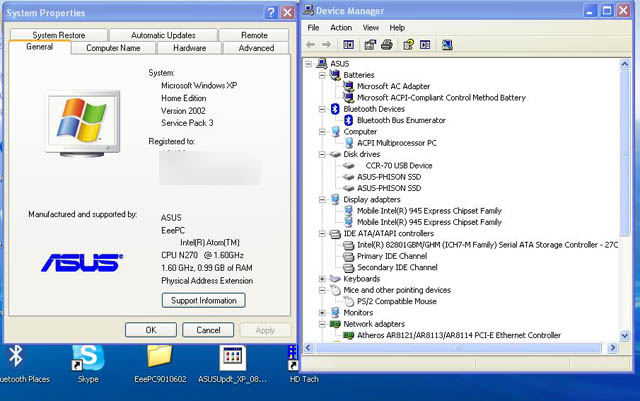Image resolution: width=640 pixels, height=401 pixels.
Task: Click the Disk drives category icon
Action: click(x=336, y=154)
